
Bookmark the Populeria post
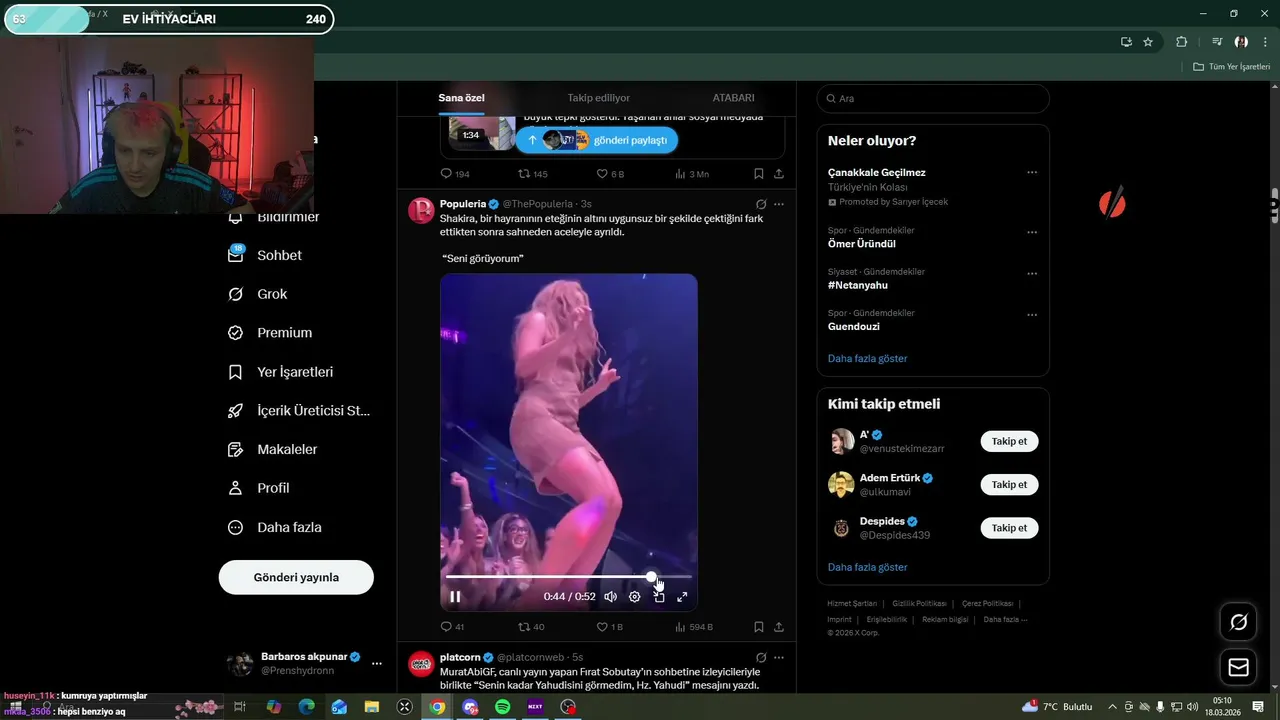coord(759,627)
